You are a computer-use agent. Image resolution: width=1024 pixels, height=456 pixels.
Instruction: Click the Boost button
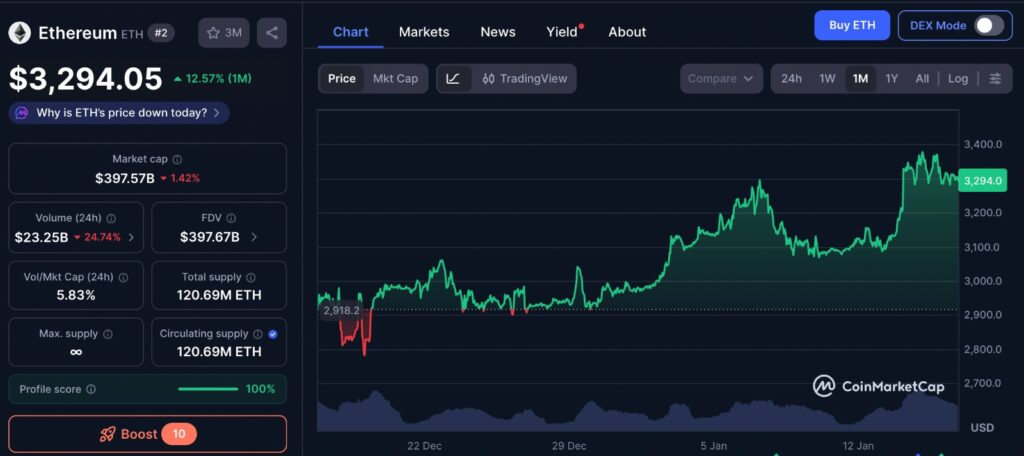click(x=148, y=434)
